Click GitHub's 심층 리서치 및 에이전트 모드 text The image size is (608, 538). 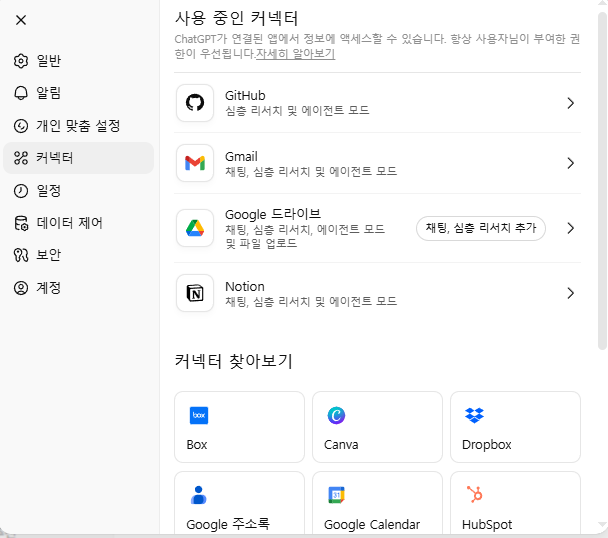pos(297,111)
